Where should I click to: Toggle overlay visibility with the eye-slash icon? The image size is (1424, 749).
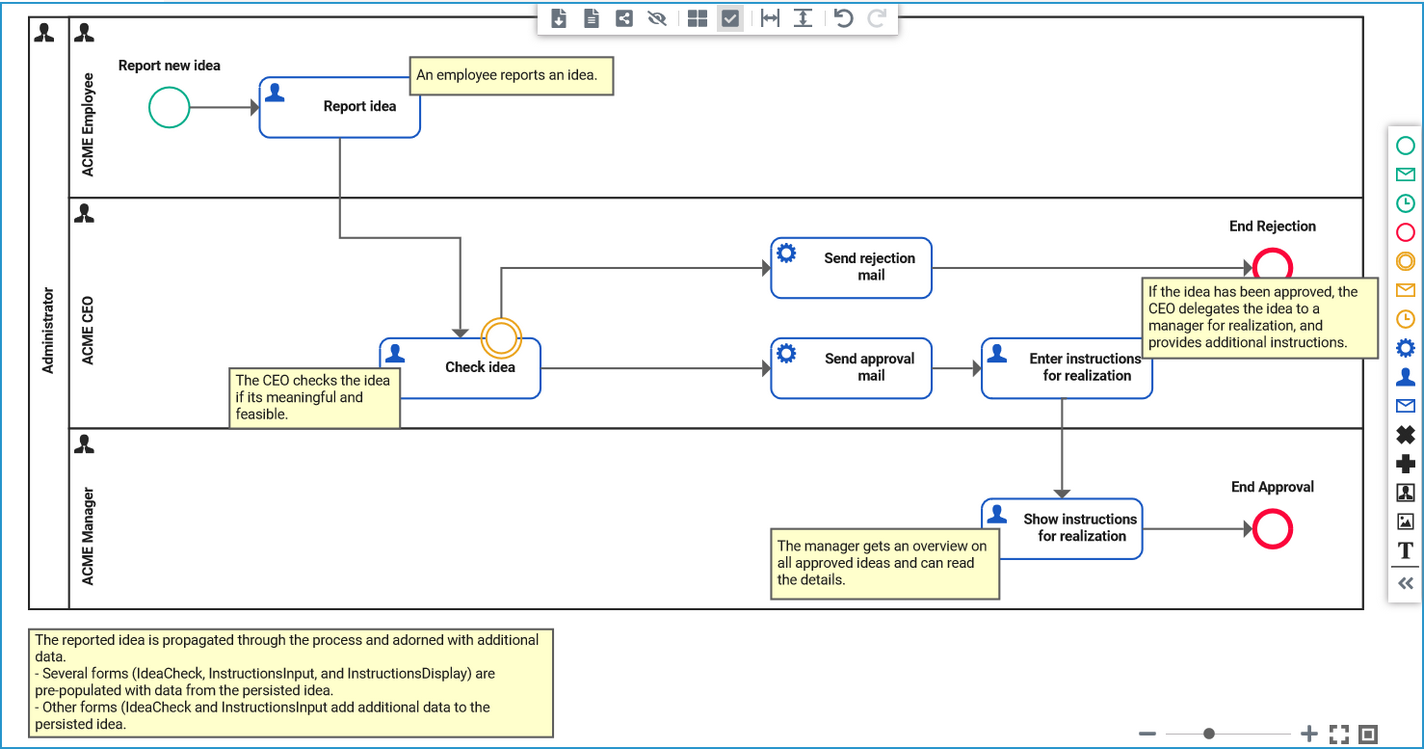coord(657,17)
